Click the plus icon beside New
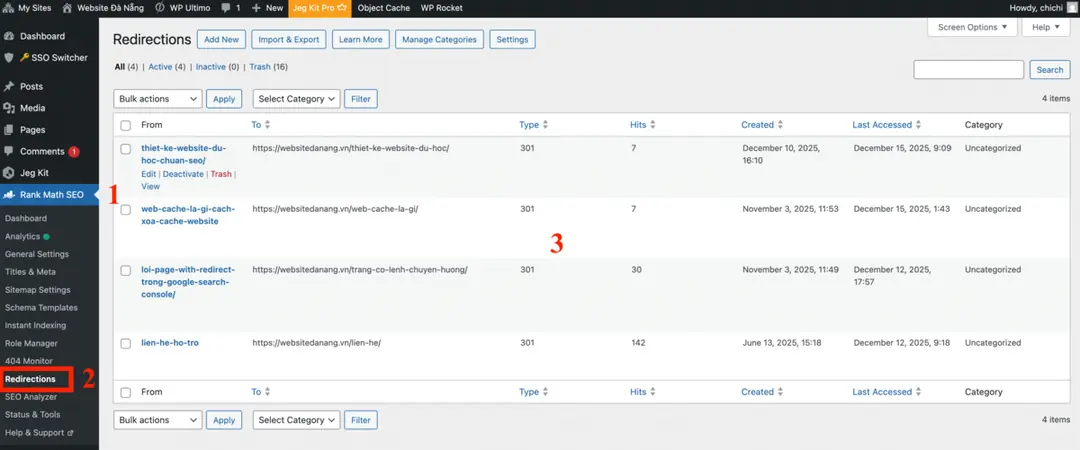 pos(256,8)
